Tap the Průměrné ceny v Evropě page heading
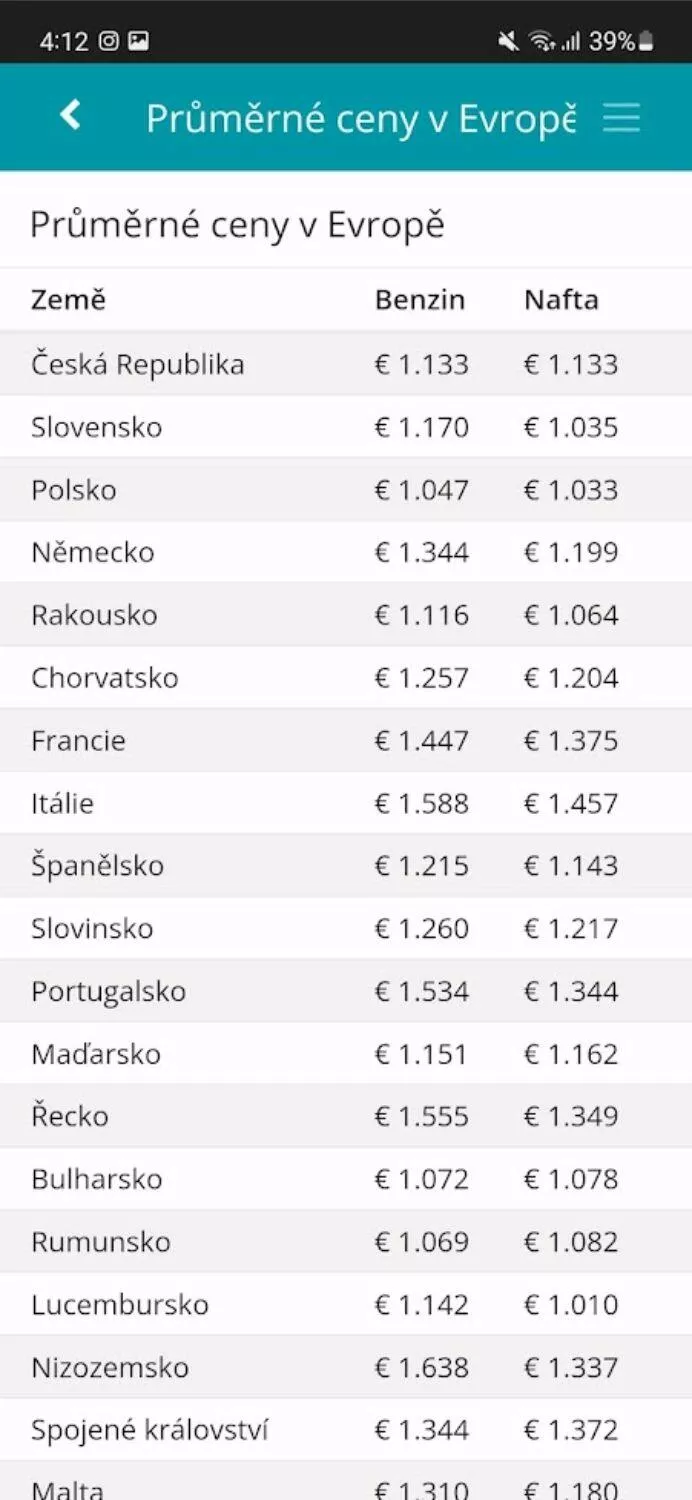 point(237,225)
